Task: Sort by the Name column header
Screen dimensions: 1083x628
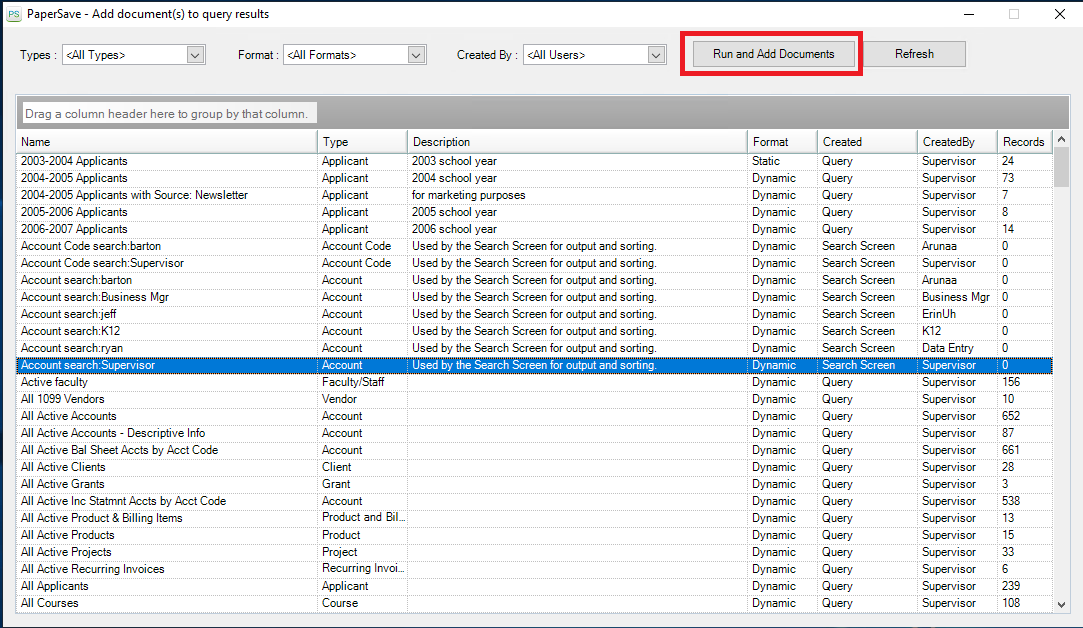Action: point(167,142)
